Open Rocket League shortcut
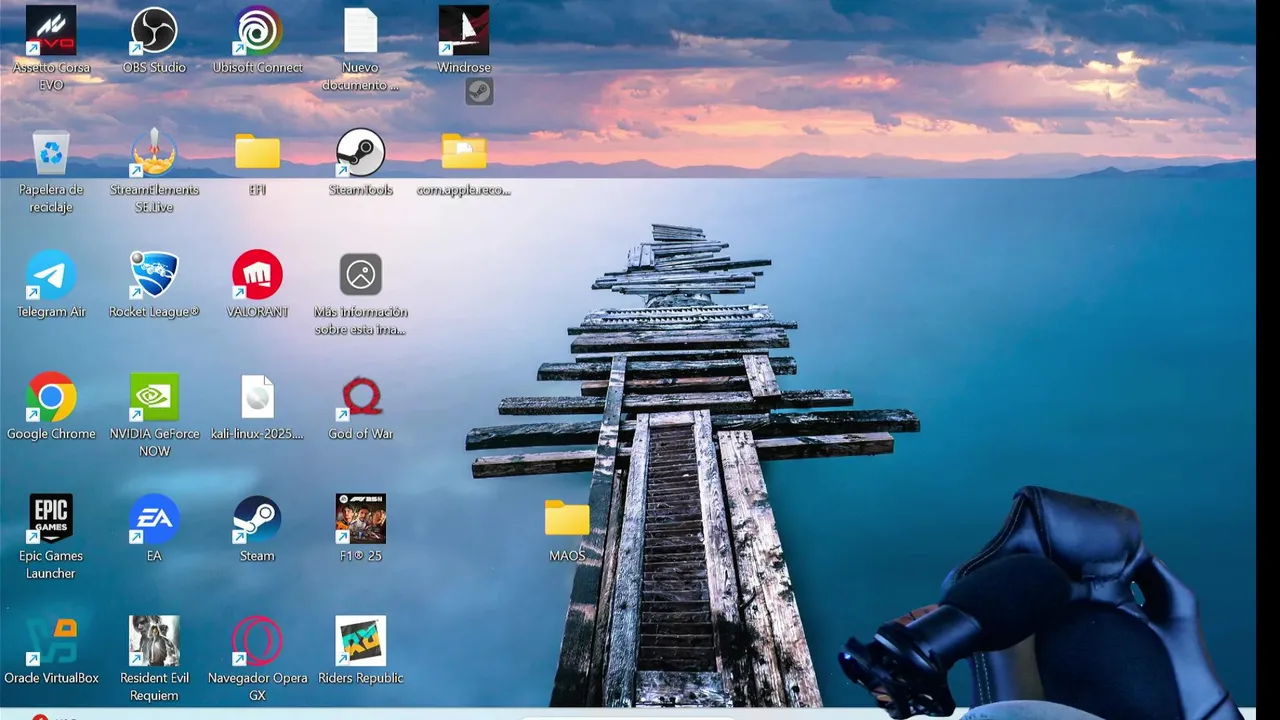 tap(154, 275)
